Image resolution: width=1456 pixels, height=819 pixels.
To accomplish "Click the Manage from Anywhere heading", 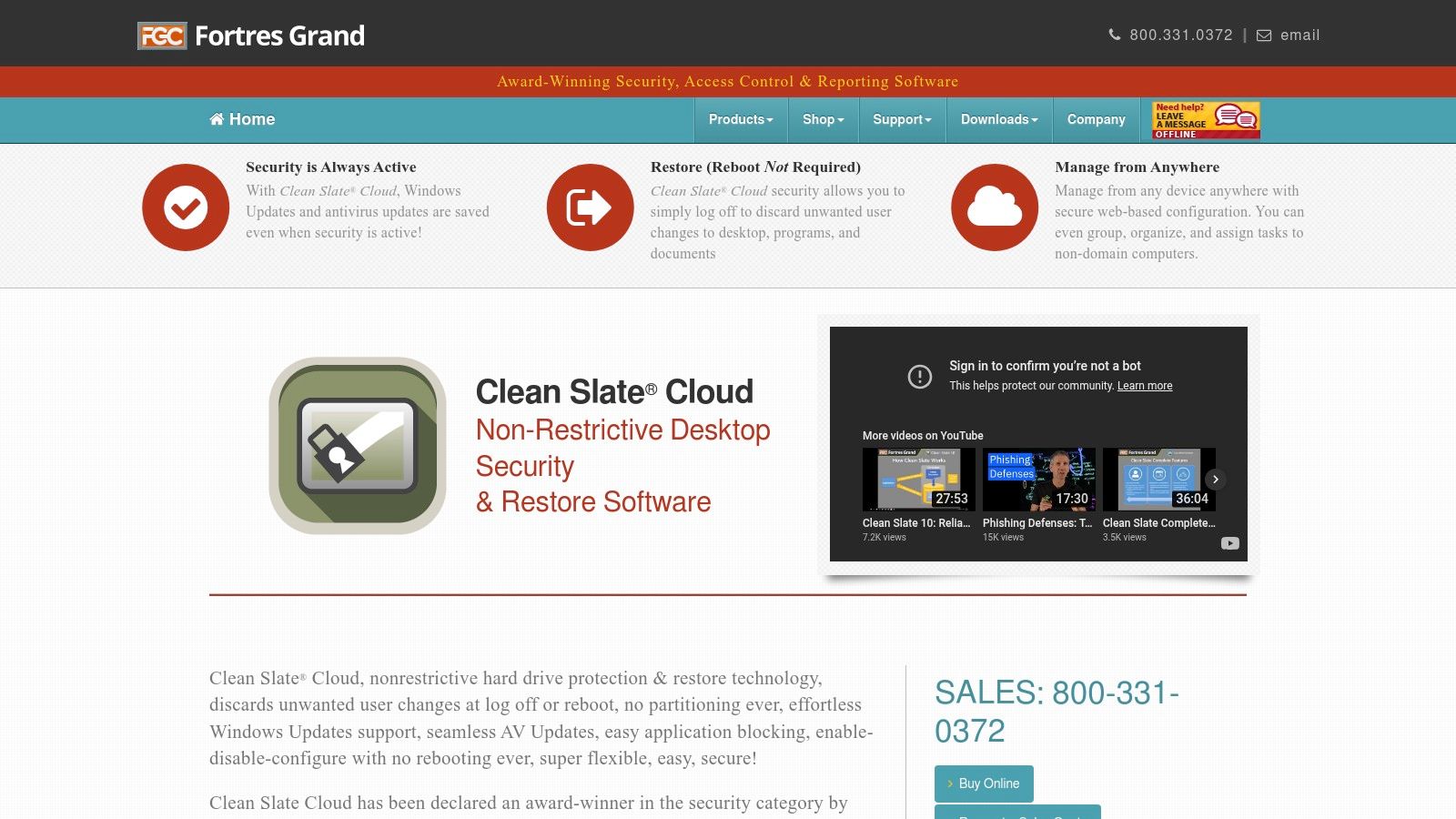I will pos(1137,167).
